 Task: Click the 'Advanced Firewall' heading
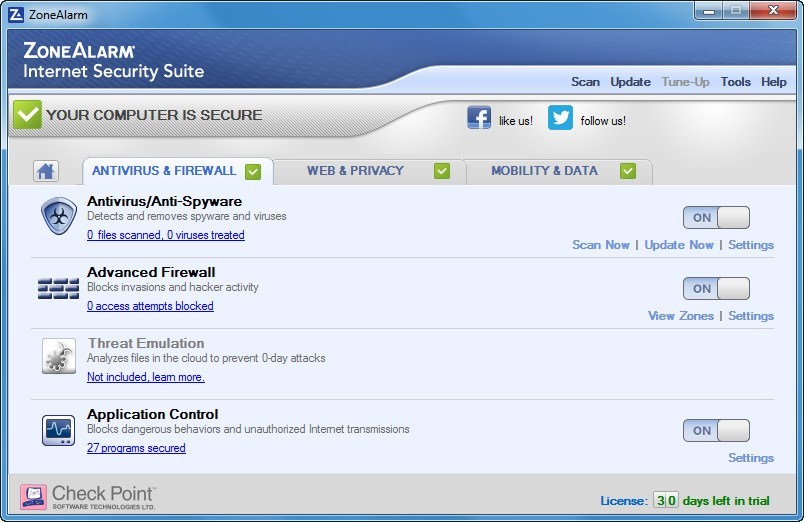tap(151, 272)
